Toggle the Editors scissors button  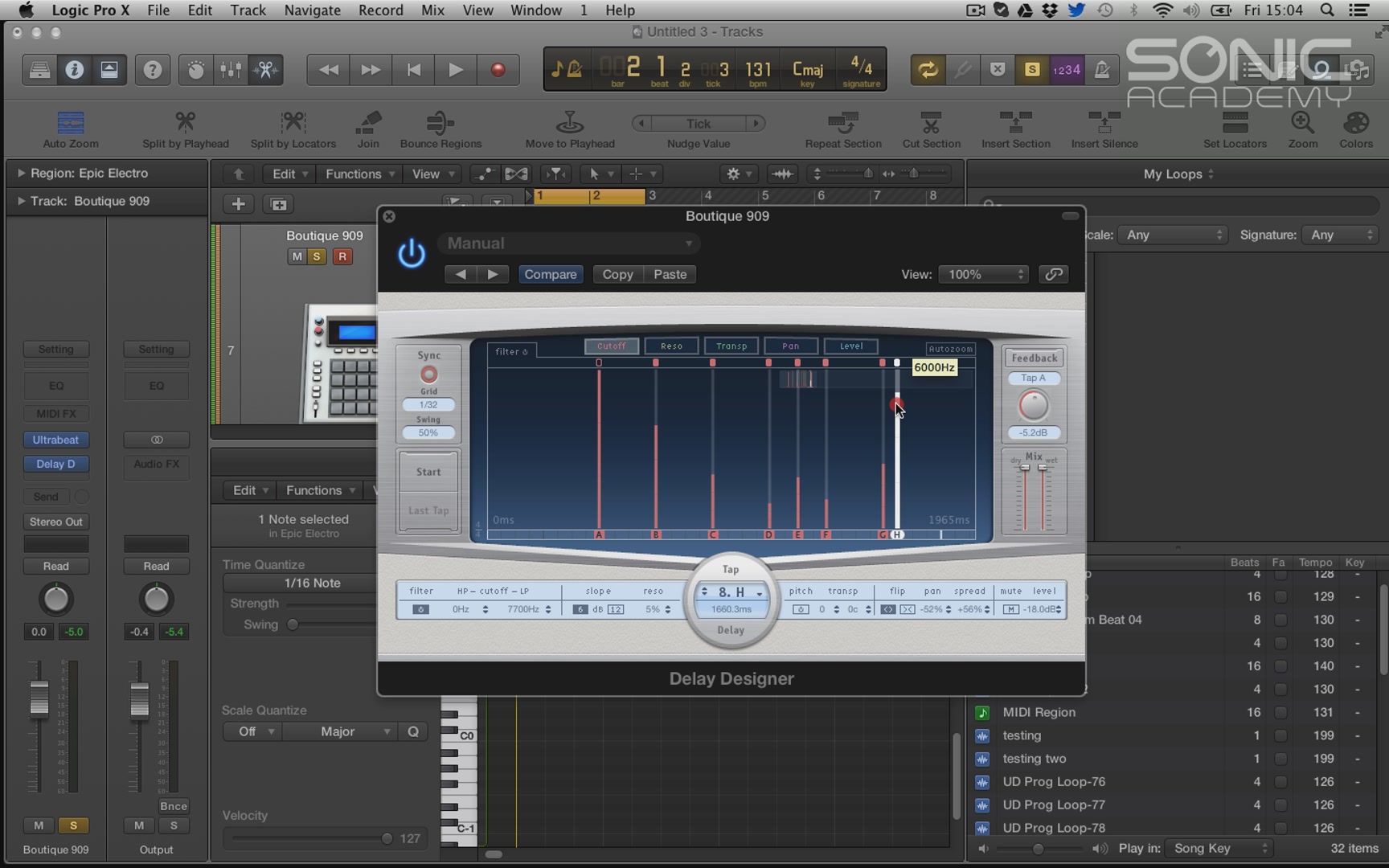(265, 70)
